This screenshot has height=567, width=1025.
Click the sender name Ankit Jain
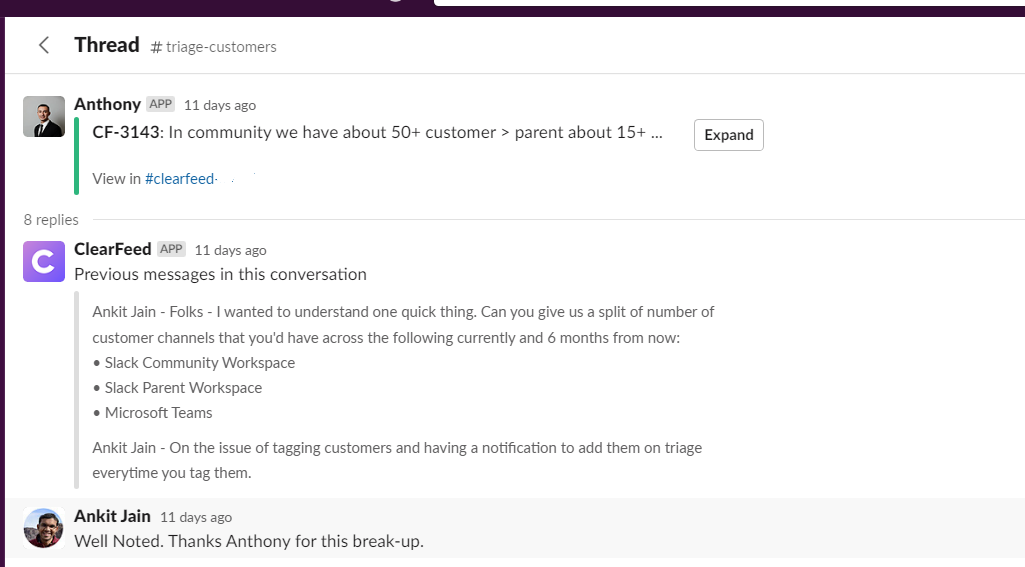(x=112, y=516)
